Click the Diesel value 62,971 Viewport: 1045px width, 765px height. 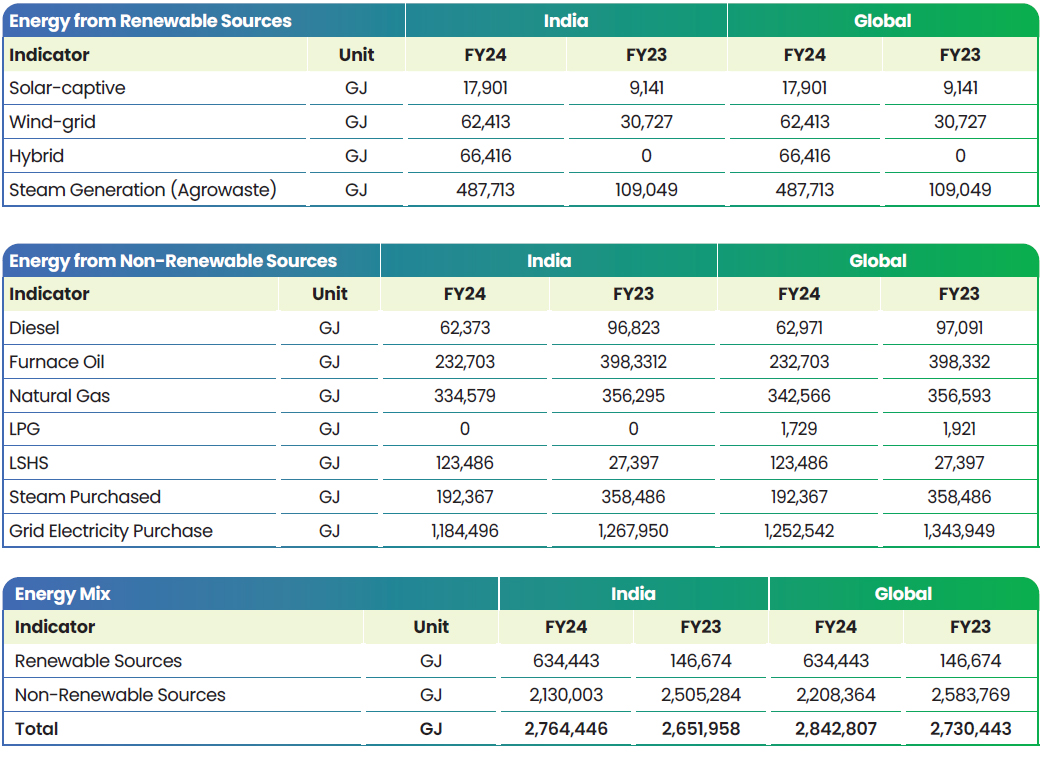[x=799, y=328]
